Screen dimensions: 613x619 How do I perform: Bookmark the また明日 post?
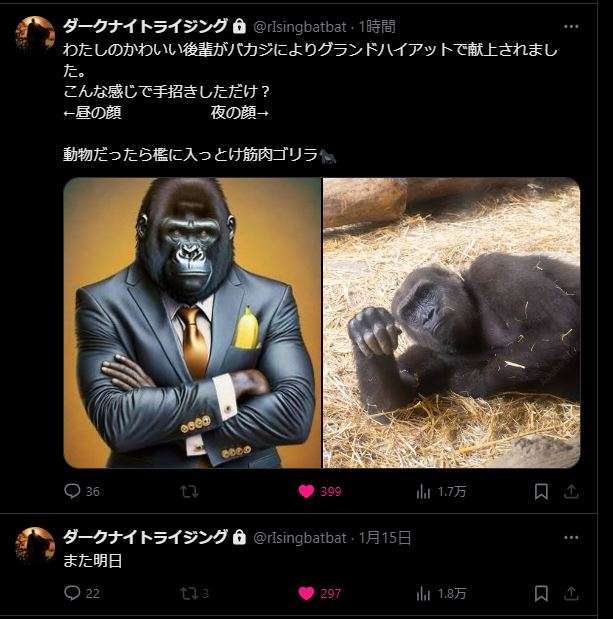pos(541,593)
